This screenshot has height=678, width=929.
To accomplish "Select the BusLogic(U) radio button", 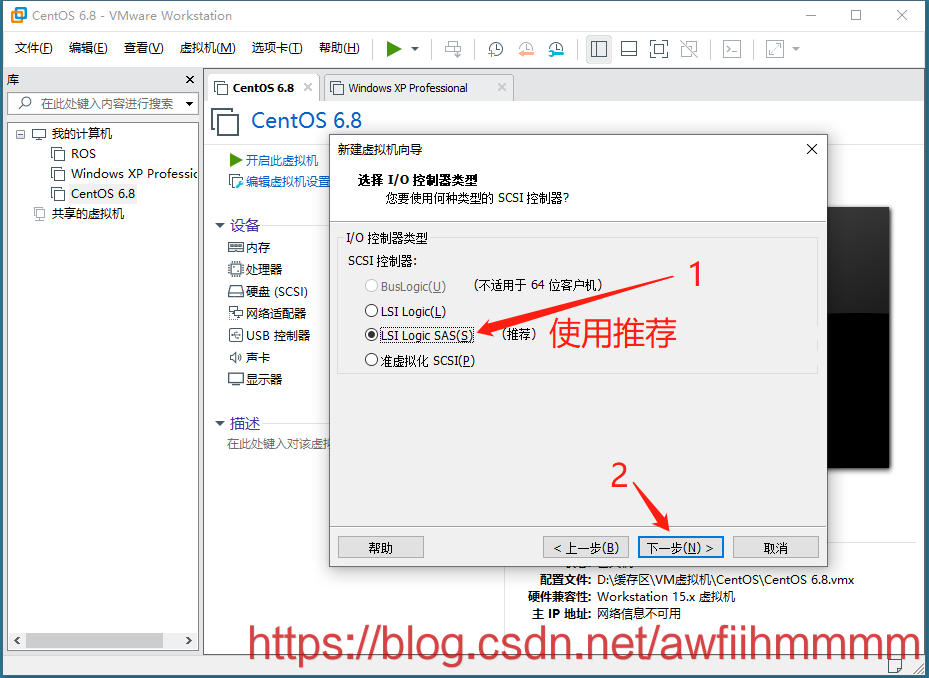I will point(371,286).
